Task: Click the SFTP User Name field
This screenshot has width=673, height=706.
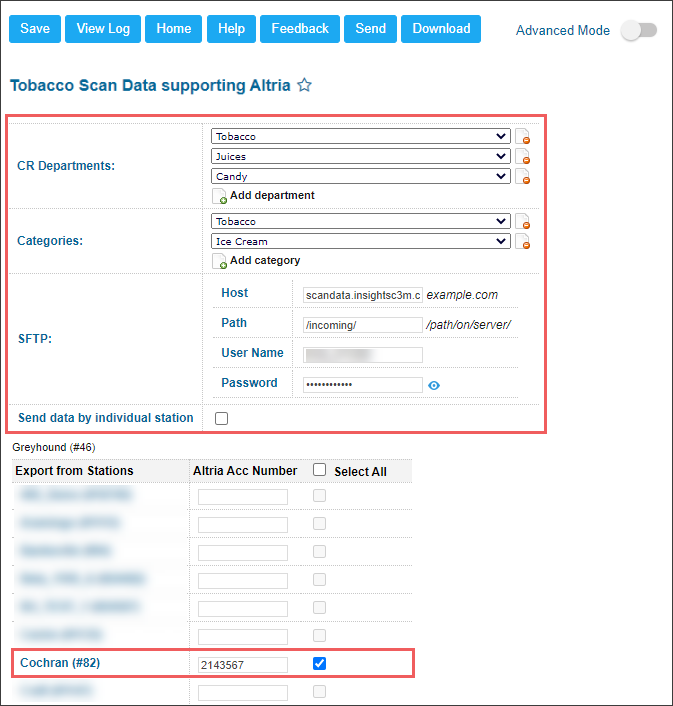Action: [x=363, y=355]
